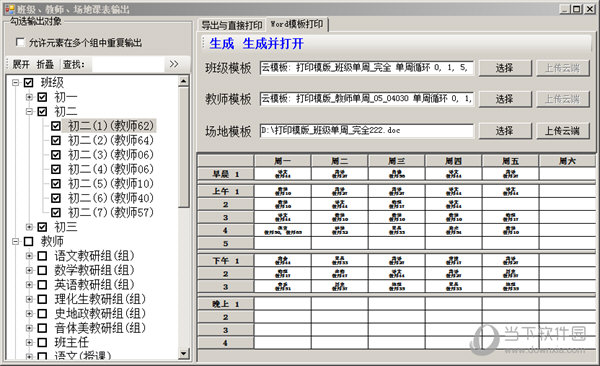Viewport: 600px width, 366px height.
Task: Click 生成并打开 link
Action: [x=273, y=44]
